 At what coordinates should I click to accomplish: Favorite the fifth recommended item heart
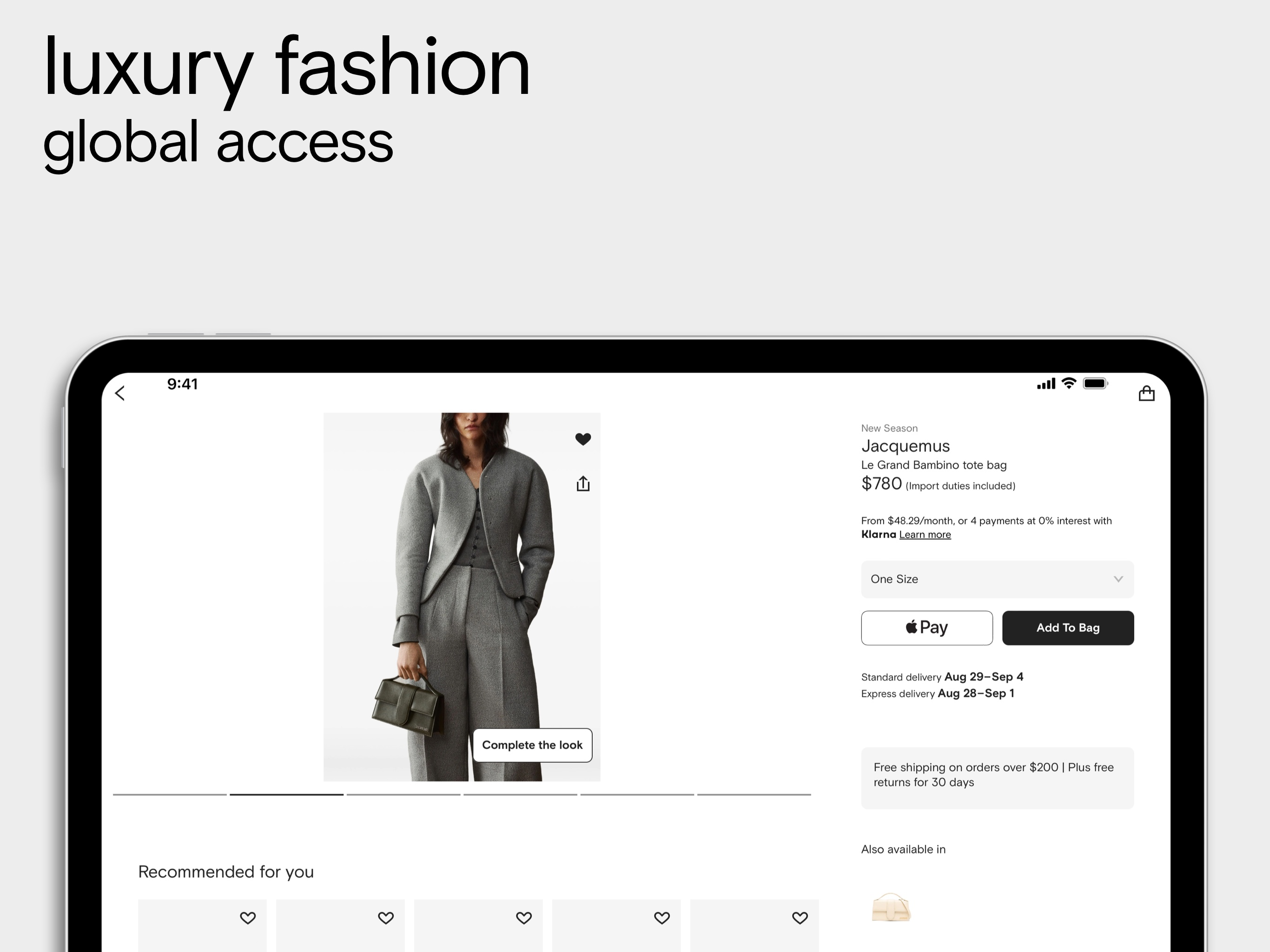pos(800,918)
